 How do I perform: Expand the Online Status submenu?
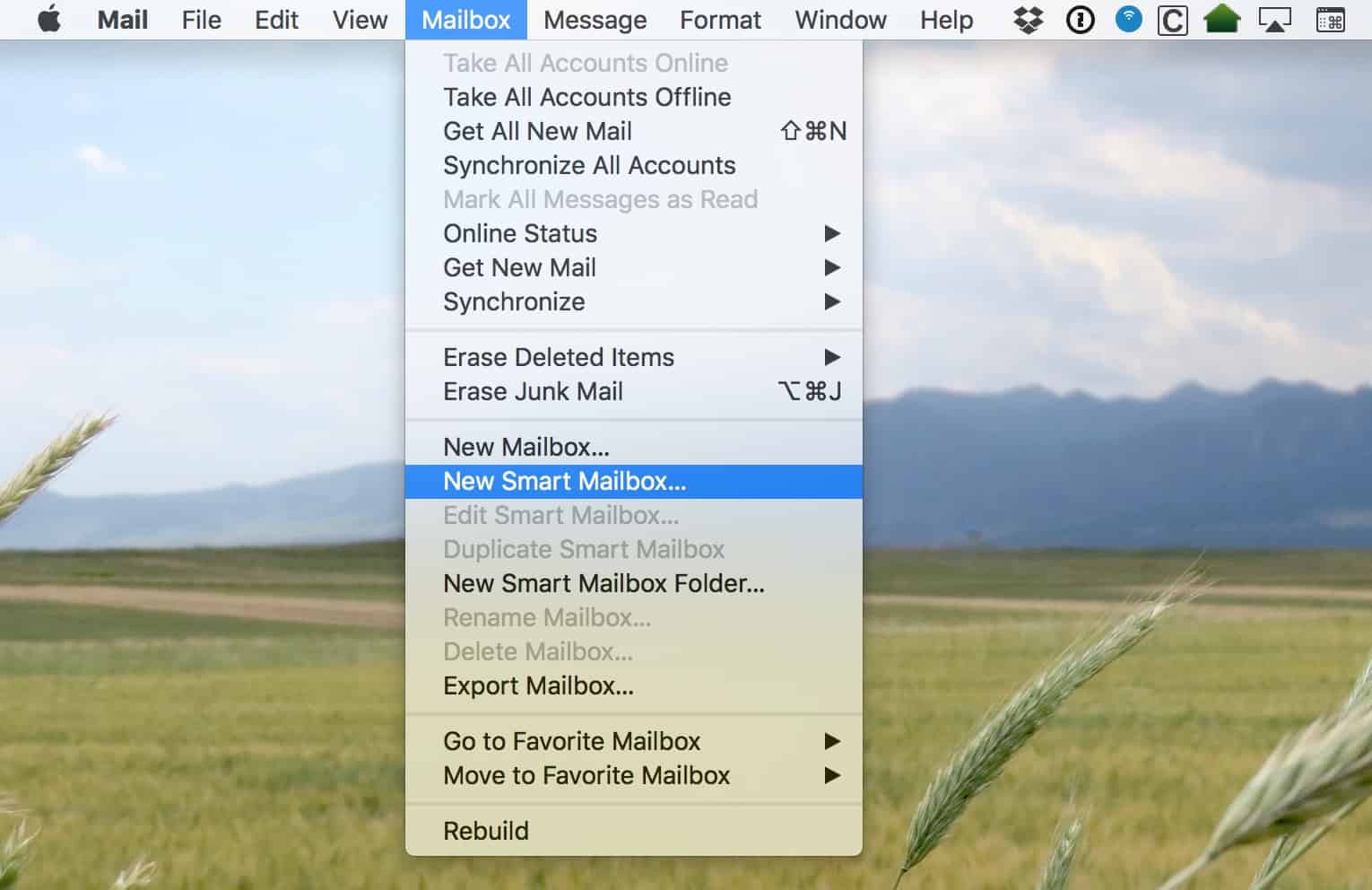click(x=634, y=233)
